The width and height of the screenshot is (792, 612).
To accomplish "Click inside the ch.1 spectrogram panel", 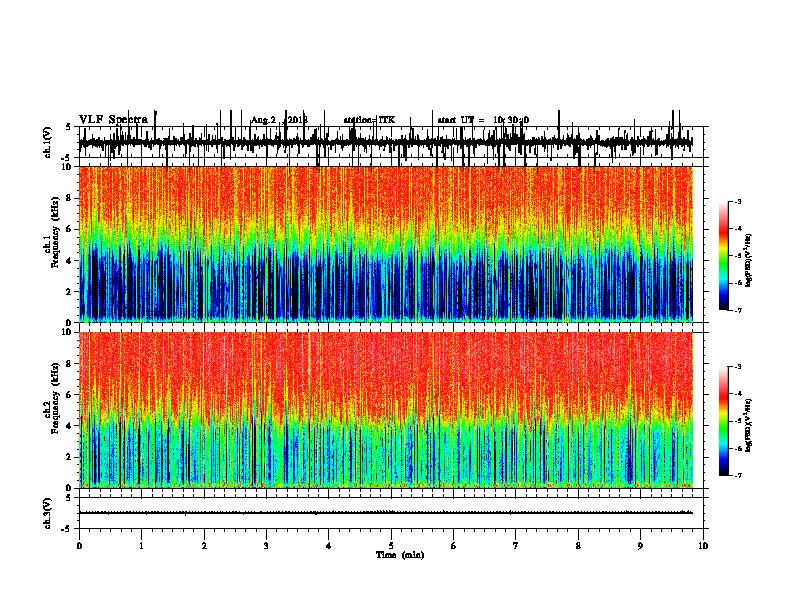I will 386,244.
